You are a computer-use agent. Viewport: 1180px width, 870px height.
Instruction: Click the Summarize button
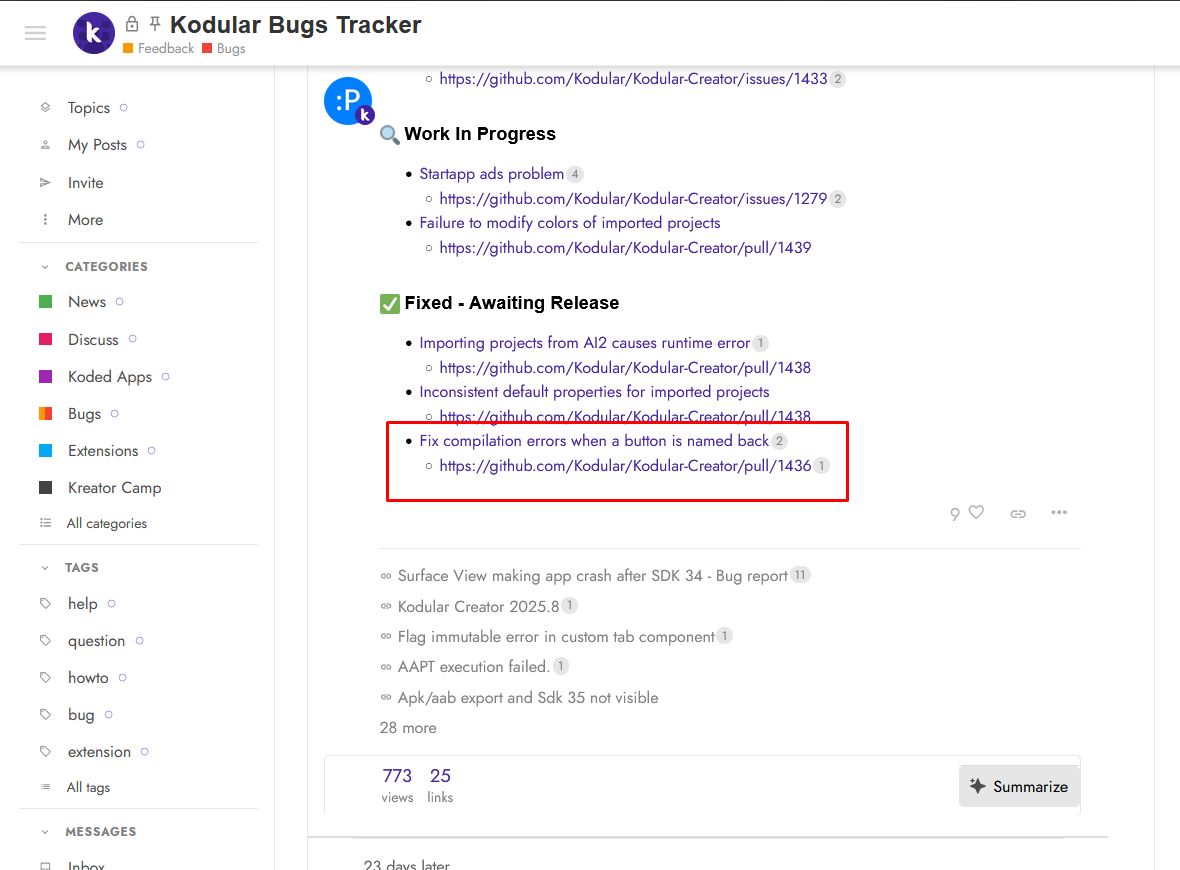pyautogui.click(x=1019, y=786)
